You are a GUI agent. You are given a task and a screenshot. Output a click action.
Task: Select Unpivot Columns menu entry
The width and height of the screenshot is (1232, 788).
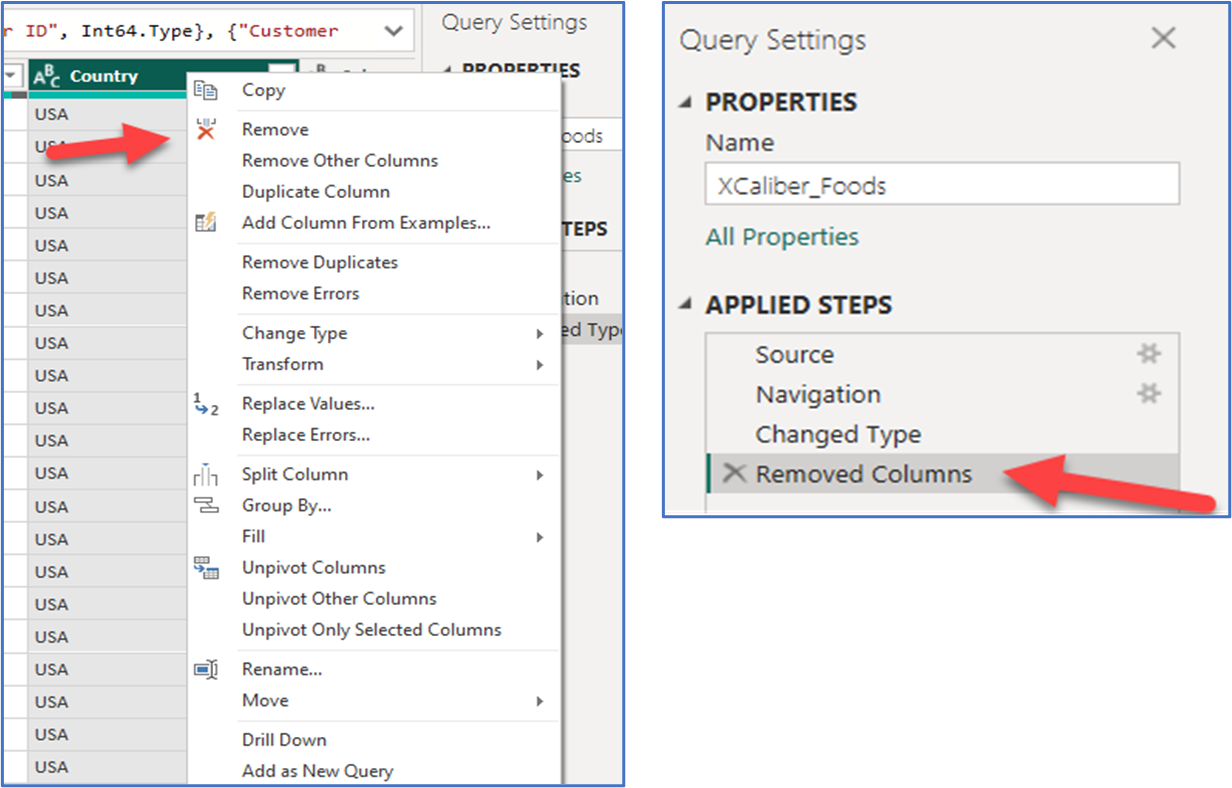313,567
